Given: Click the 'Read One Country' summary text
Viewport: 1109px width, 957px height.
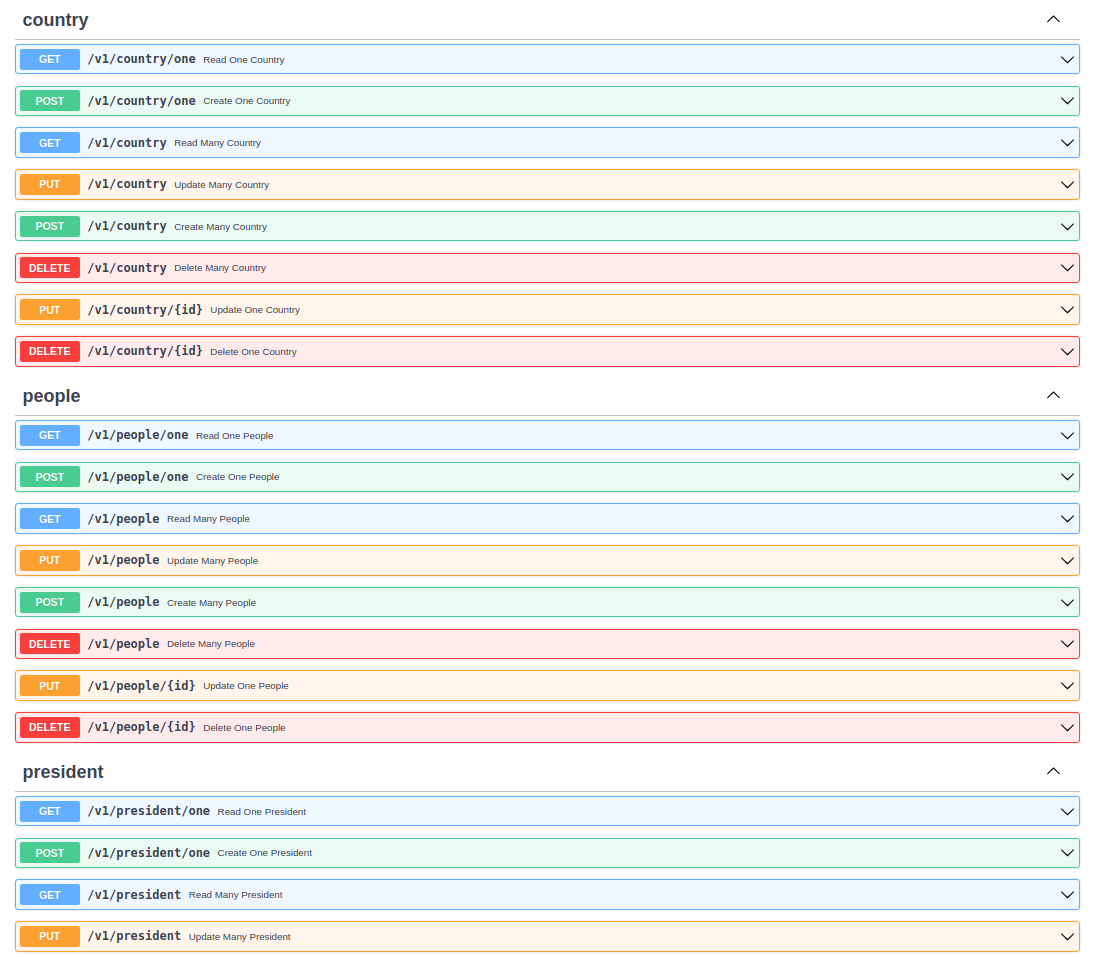Looking at the screenshot, I should (244, 60).
